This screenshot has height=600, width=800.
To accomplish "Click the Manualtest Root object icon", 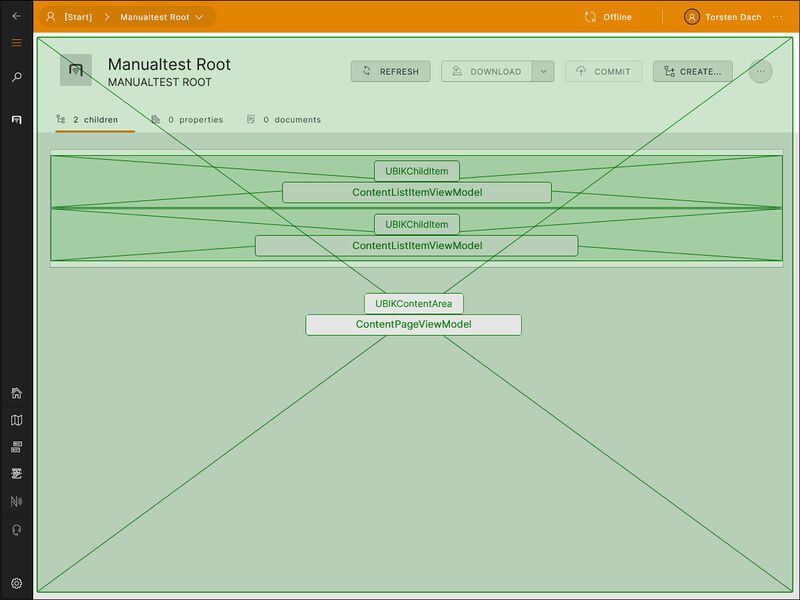I will pos(76,70).
